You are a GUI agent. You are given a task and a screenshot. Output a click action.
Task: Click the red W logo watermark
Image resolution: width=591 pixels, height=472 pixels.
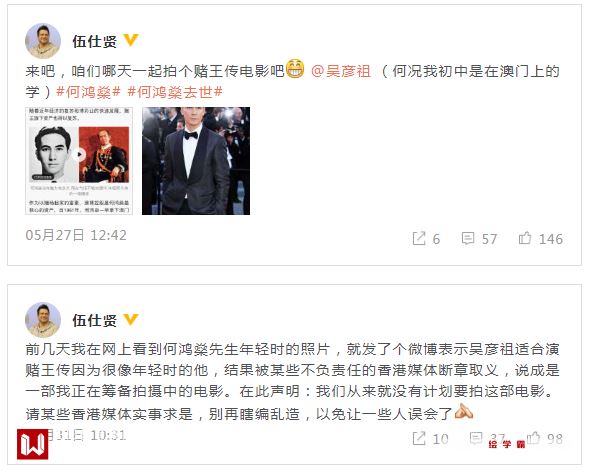(x=32, y=444)
